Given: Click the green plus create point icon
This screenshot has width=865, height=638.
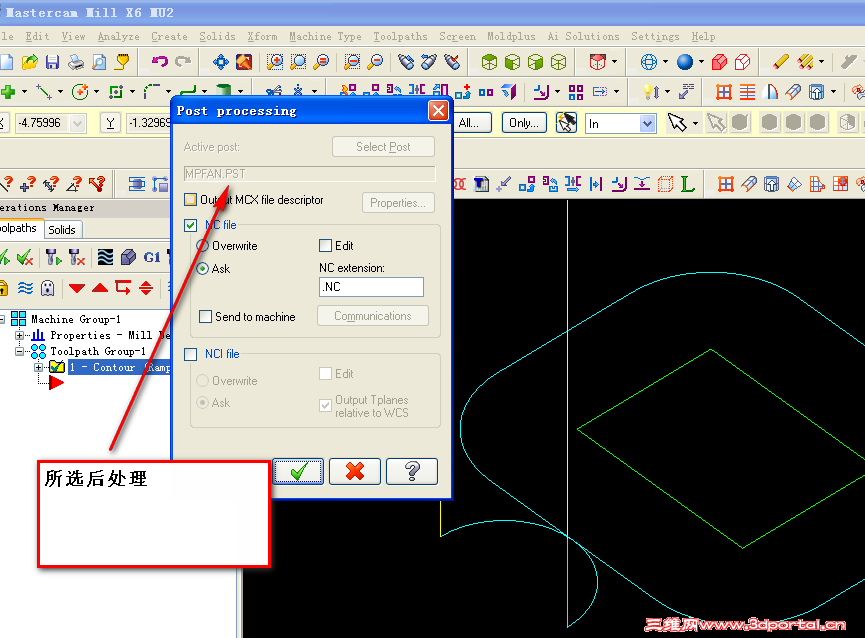Looking at the screenshot, I should point(8,92).
